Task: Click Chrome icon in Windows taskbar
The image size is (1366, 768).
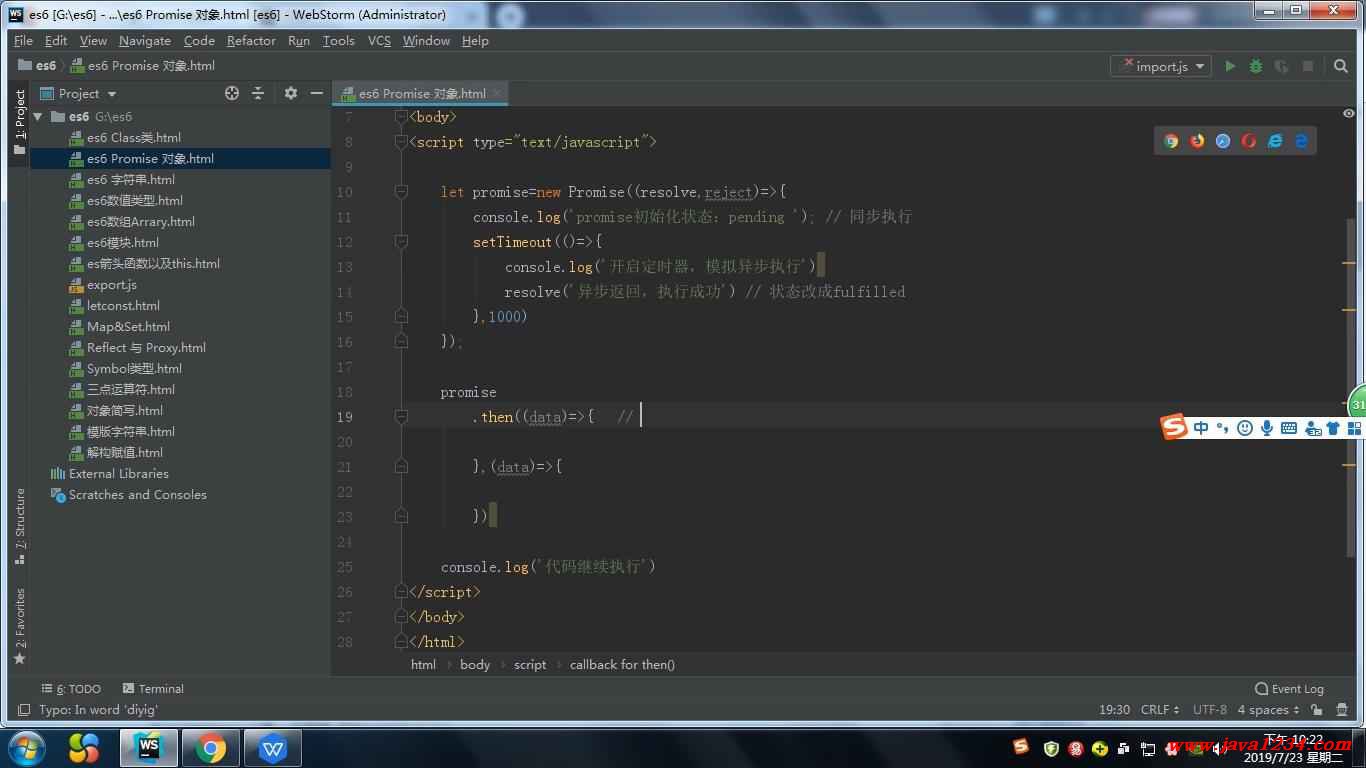Action: (210, 748)
